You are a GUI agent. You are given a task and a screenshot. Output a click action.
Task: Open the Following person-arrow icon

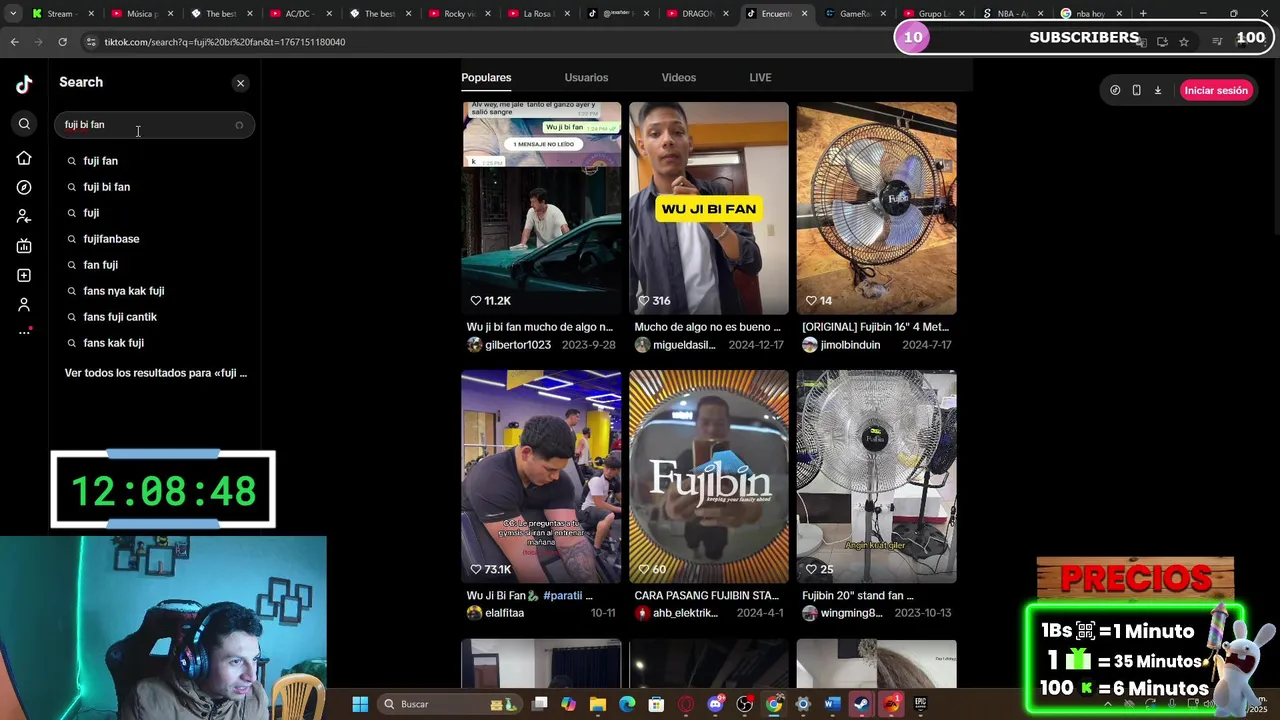point(24,216)
